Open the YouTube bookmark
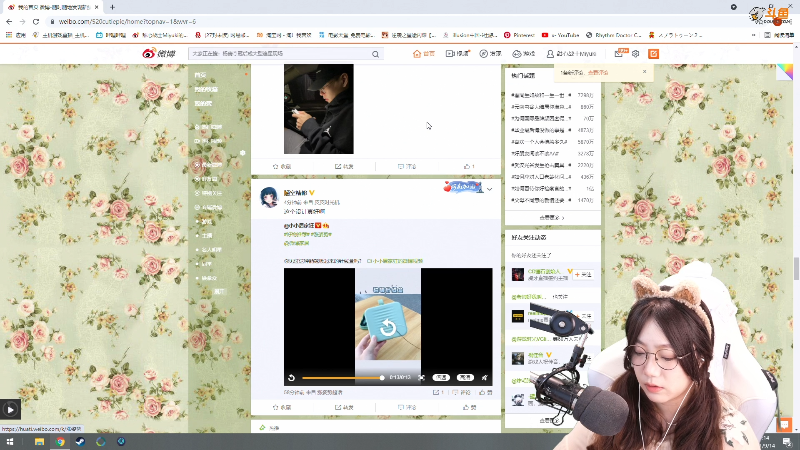Viewport: 800px width, 450px height. 560,35
